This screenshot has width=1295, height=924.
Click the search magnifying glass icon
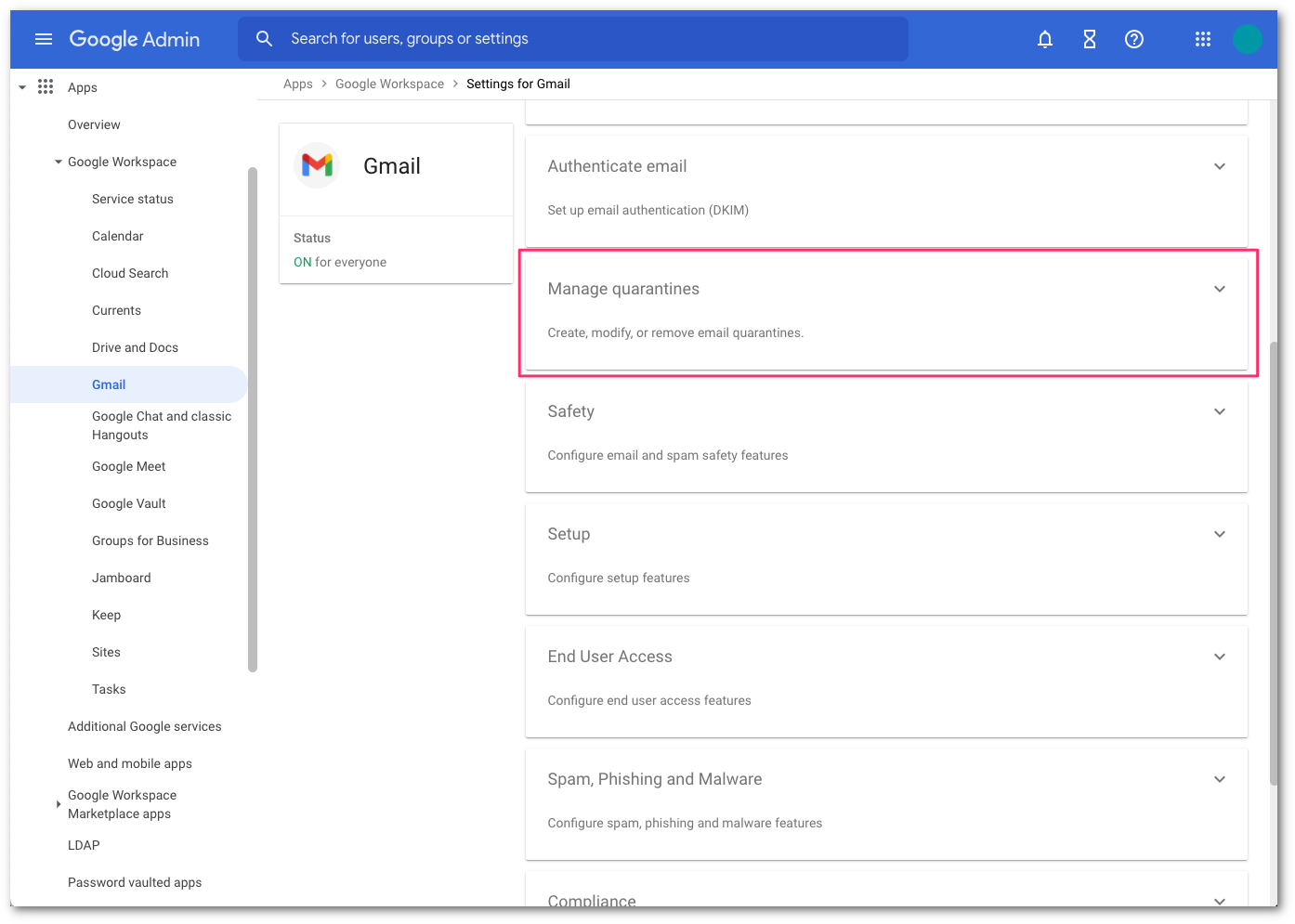tap(265, 38)
